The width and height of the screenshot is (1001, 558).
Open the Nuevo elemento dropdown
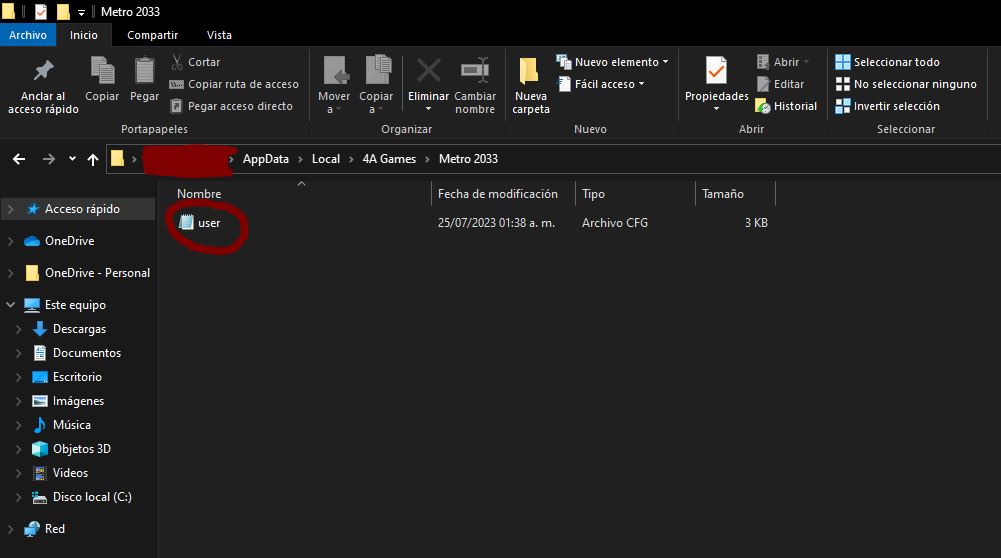click(x=612, y=62)
